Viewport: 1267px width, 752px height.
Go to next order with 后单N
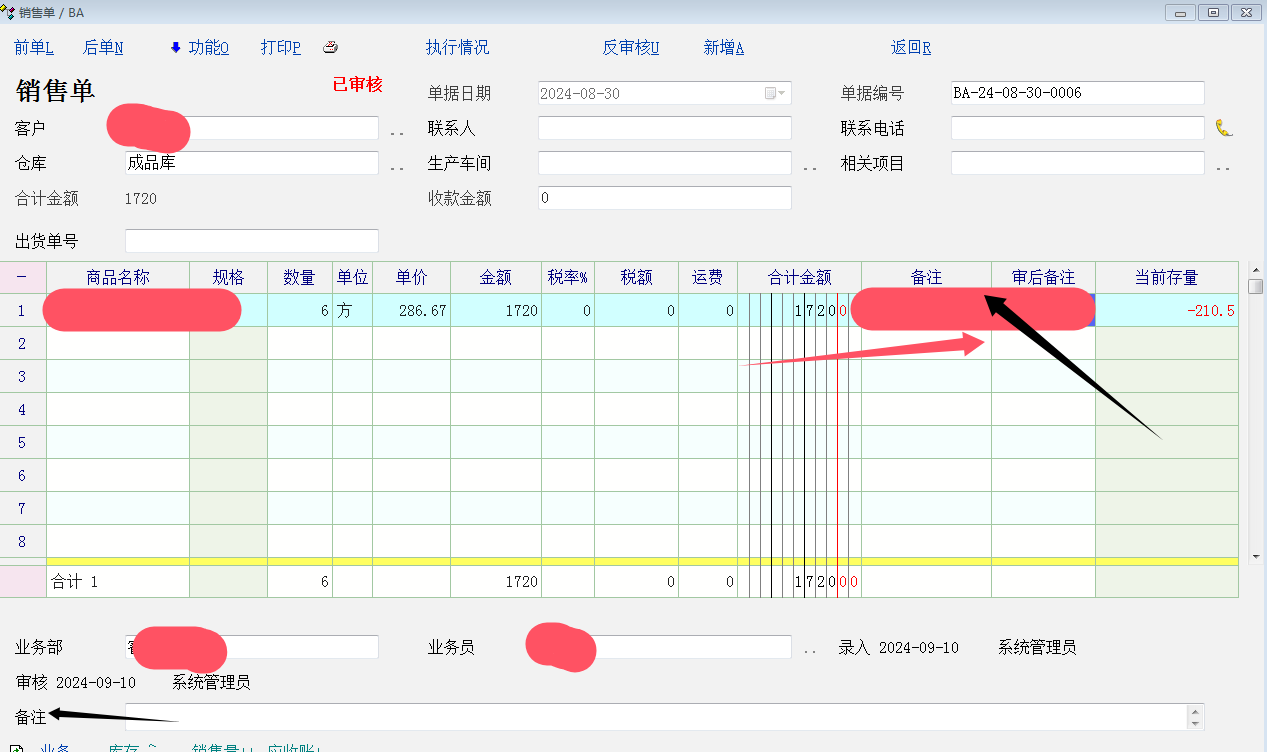coord(103,48)
